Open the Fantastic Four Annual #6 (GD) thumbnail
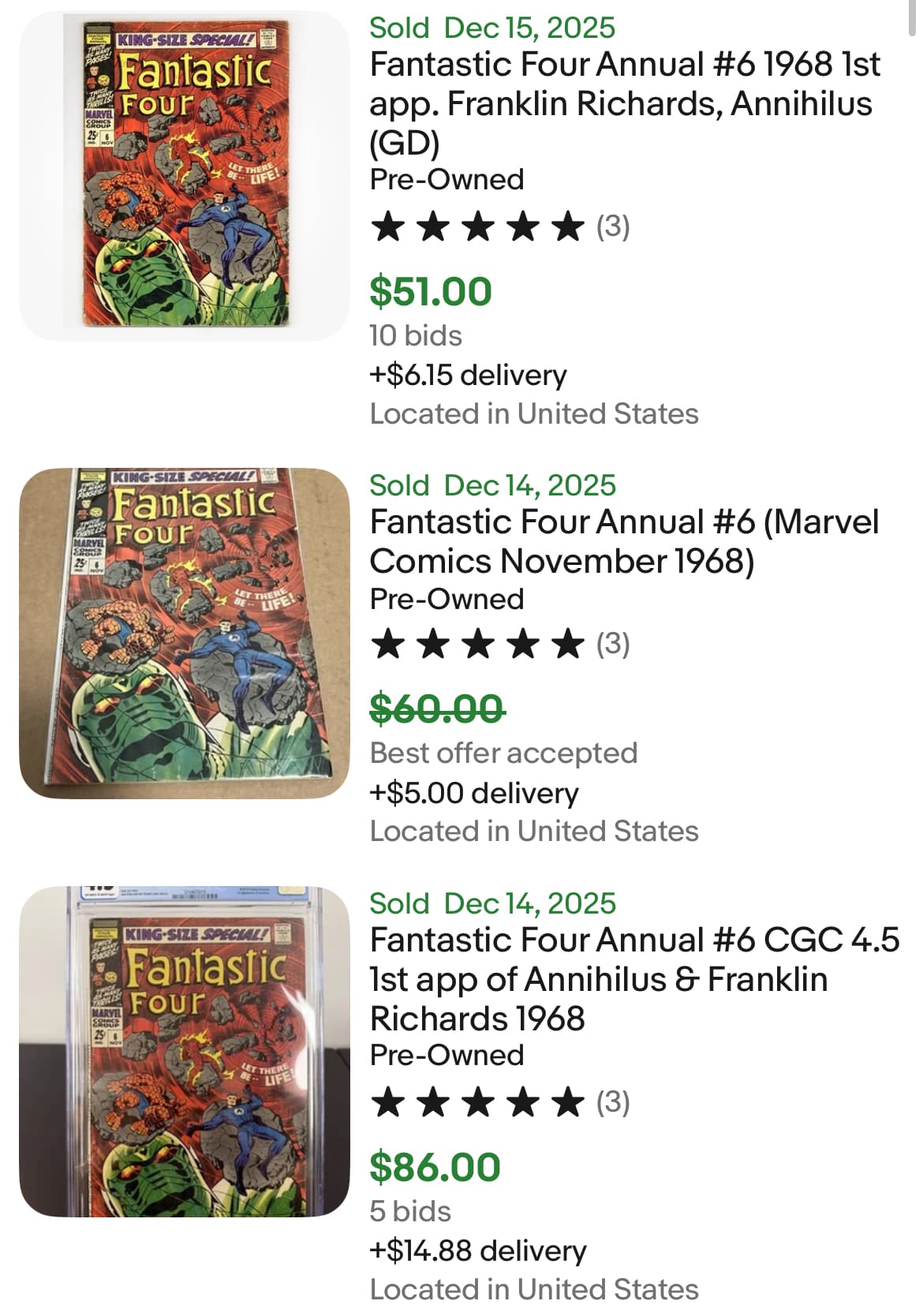 click(184, 176)
